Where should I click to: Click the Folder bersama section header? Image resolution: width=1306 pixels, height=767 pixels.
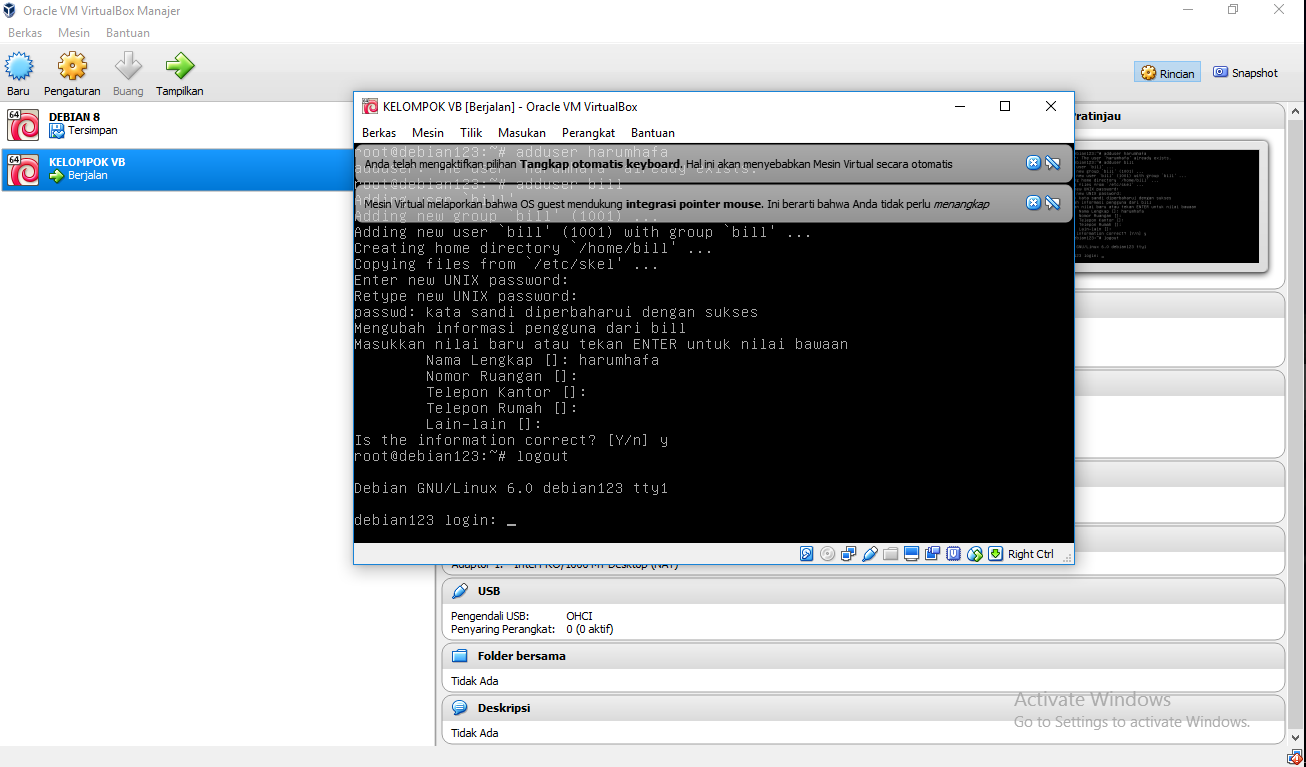tap(863, 656)
